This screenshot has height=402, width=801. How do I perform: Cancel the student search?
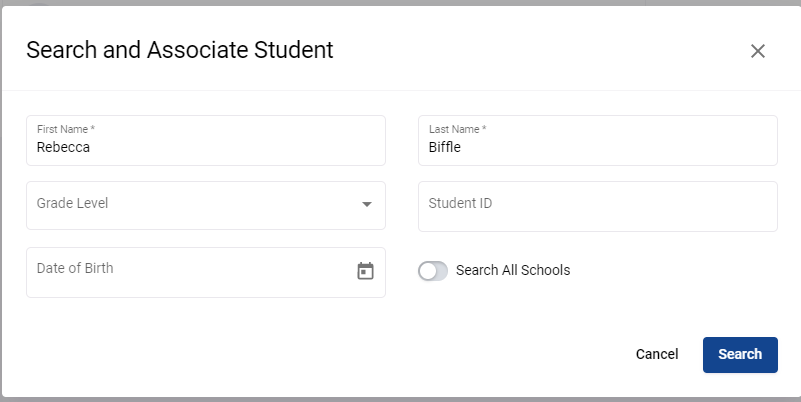(657, 354)
